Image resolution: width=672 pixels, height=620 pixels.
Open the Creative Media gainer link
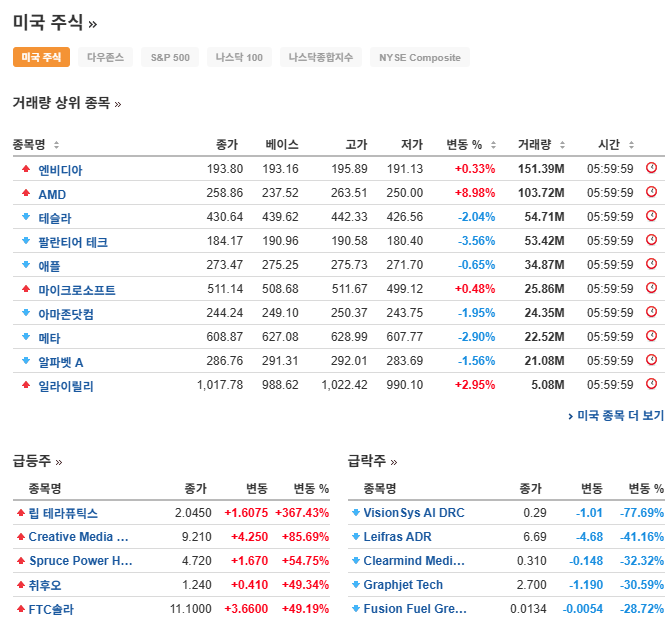click(78, 536)
